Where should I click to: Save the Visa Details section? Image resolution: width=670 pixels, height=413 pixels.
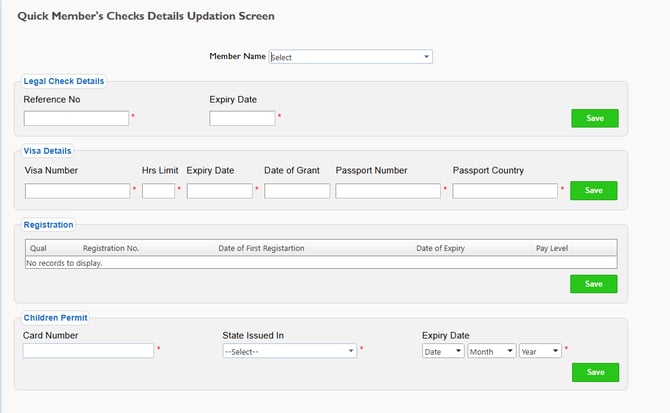594,190
